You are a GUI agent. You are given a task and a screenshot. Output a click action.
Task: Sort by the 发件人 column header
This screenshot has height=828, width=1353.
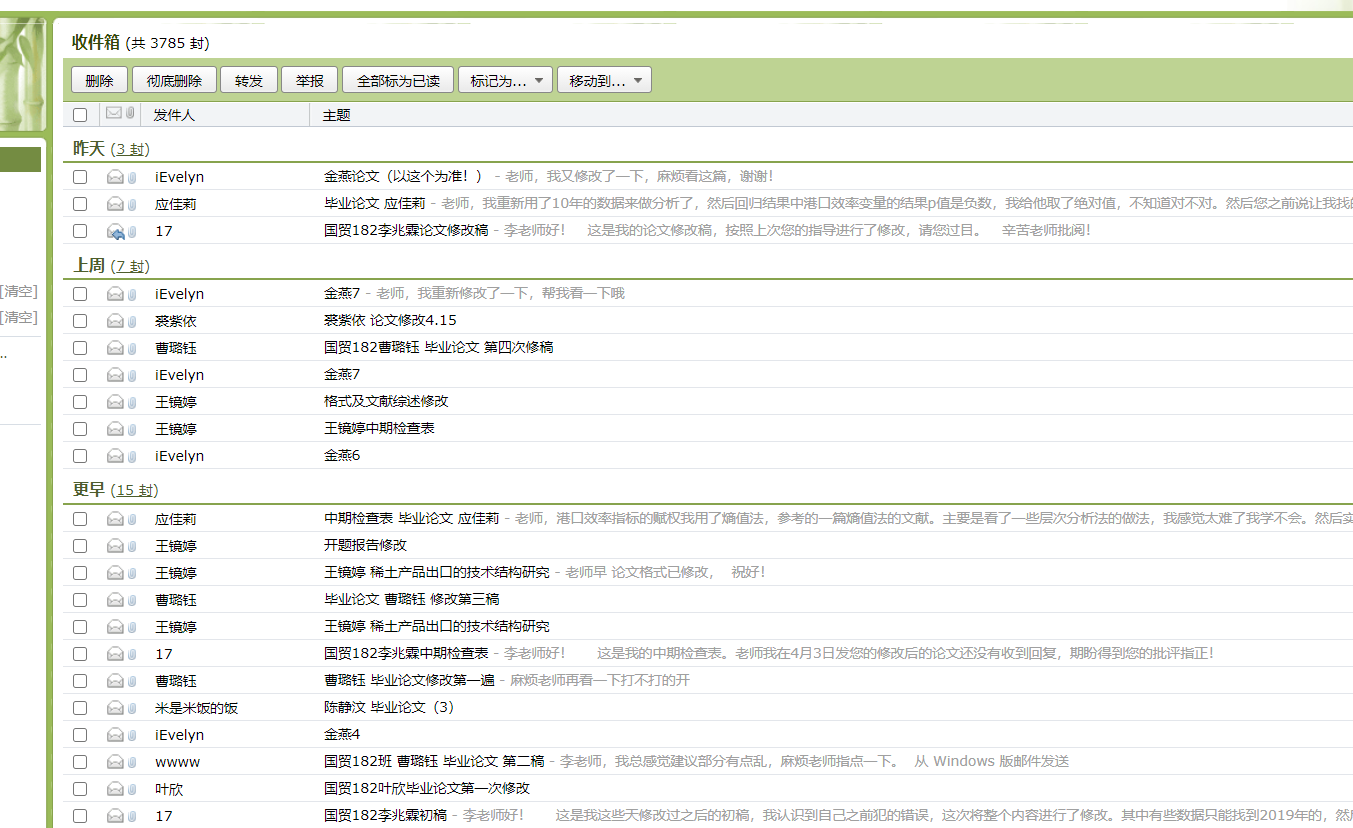pos(174,115)
